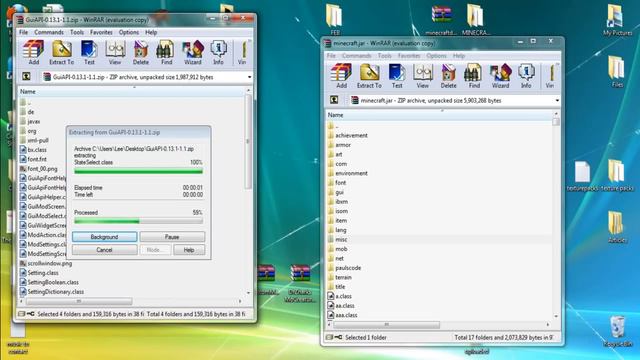Click View icon in GuiAPI WinRAR window
The image size is (640, 360).
pos(115,52)
